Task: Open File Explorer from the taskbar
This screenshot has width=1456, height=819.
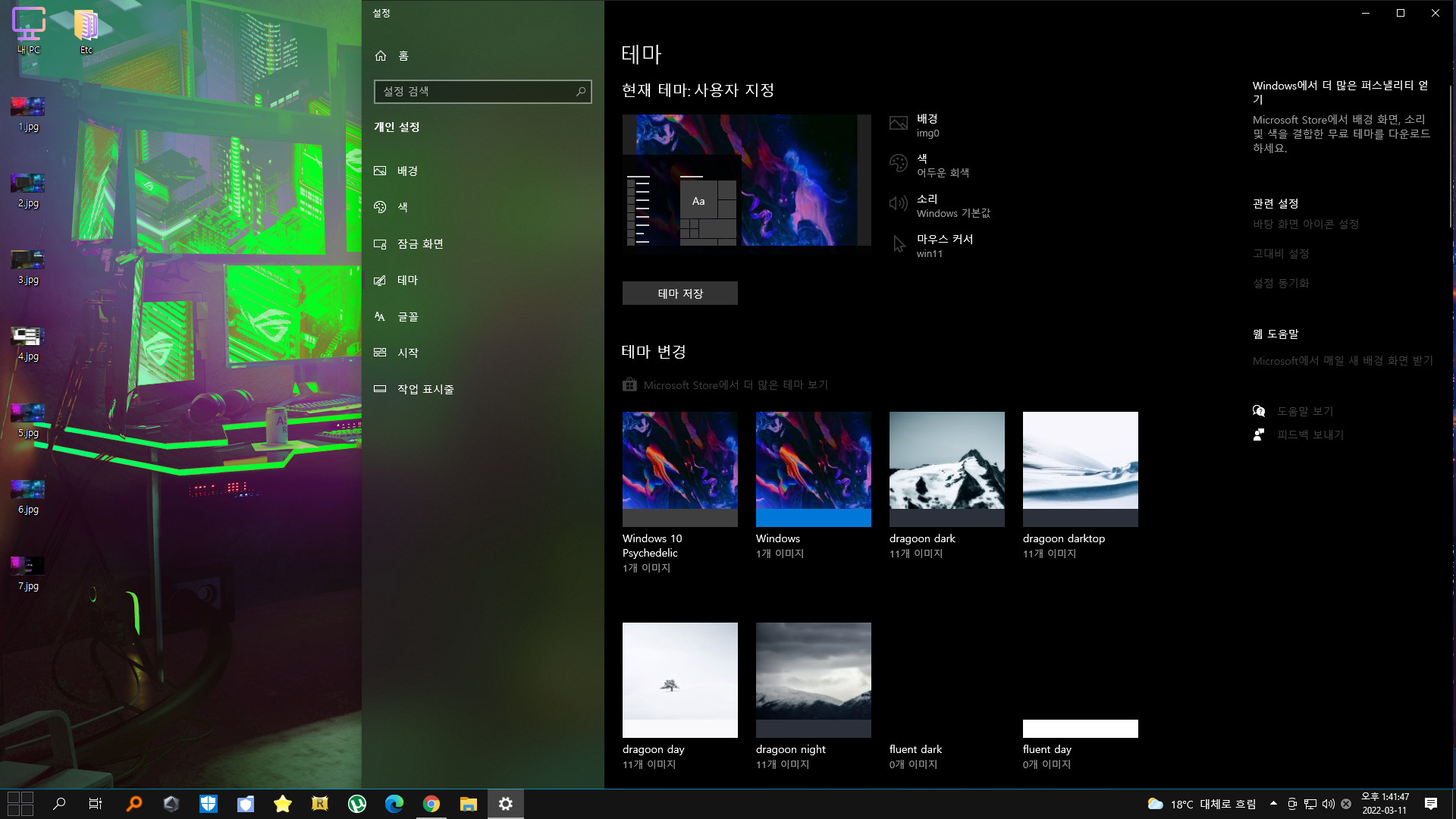Action: click(x=469, y=804)
